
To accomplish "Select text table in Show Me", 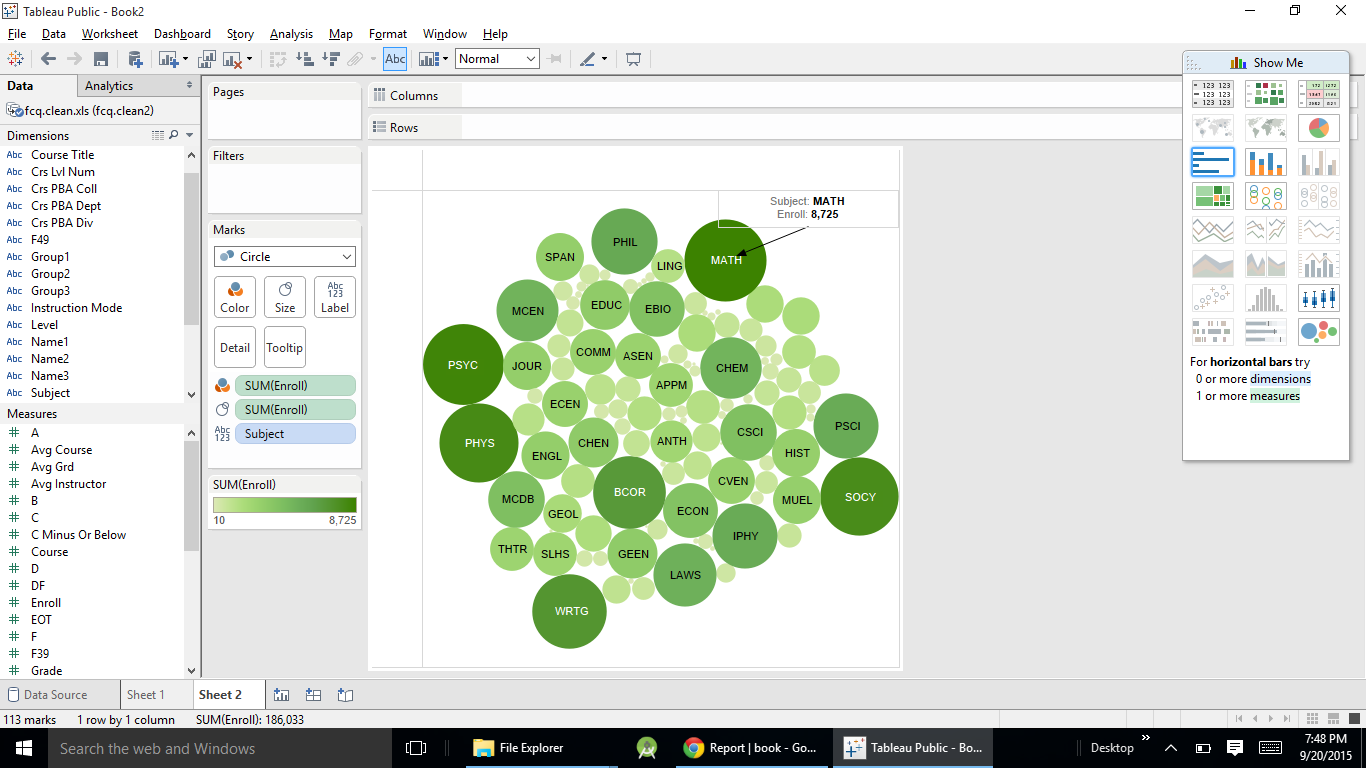I will pyautogui.click(x=1213, y=94).
